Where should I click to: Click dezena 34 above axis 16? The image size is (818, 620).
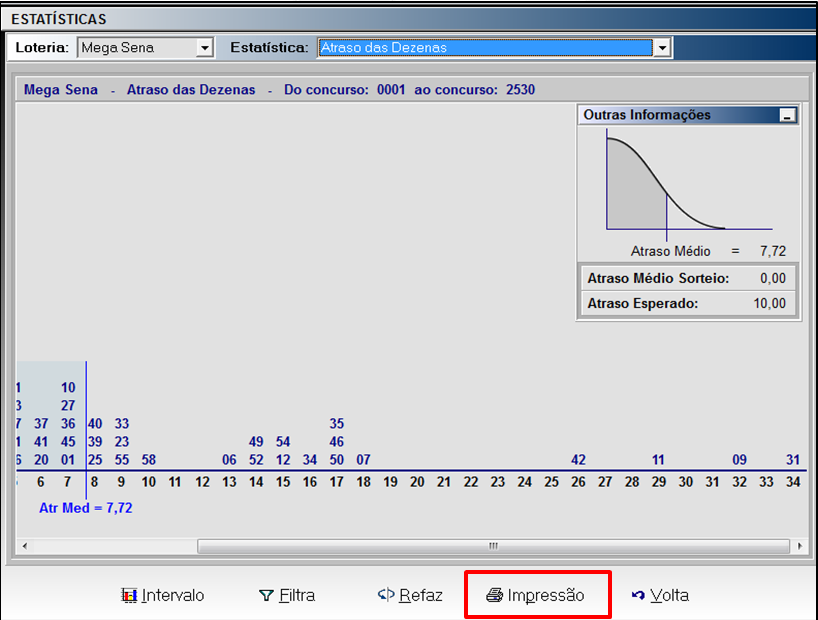point(309,460)
